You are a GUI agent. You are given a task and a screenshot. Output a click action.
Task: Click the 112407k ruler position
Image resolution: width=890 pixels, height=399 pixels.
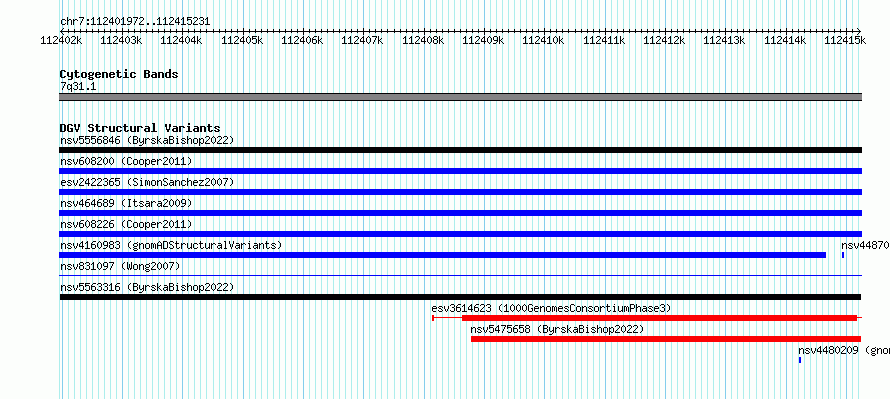363,40
